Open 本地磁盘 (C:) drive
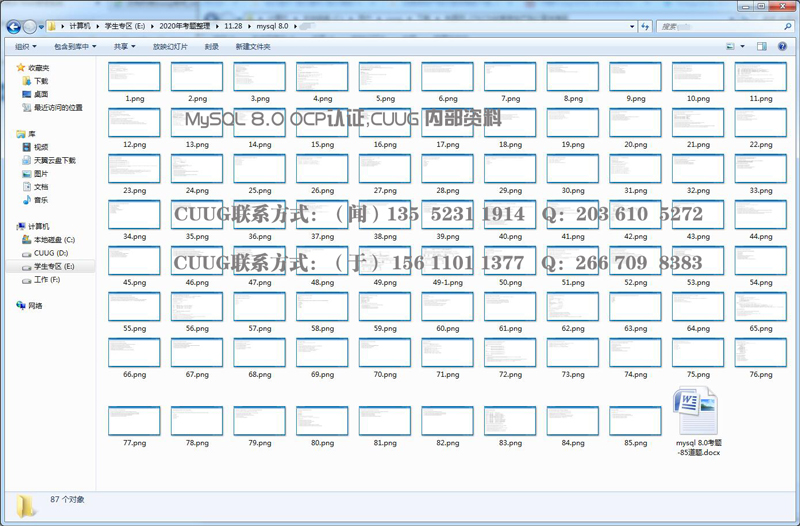This screenshot has height=526, width=800. click(54, 240)
